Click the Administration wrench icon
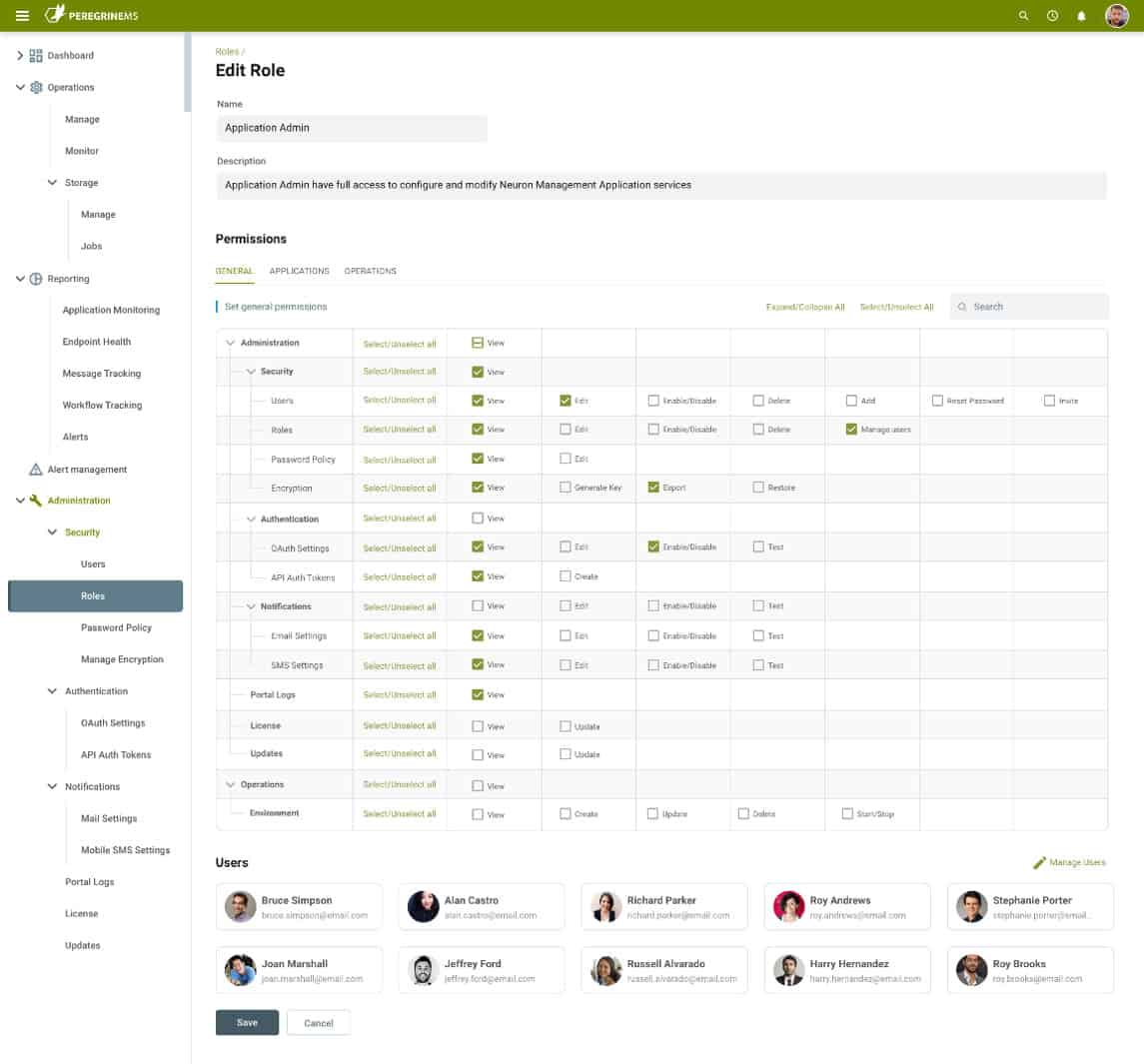Image resolution: width=1144 pixels, height=1064 pixels. pos(36,501)
